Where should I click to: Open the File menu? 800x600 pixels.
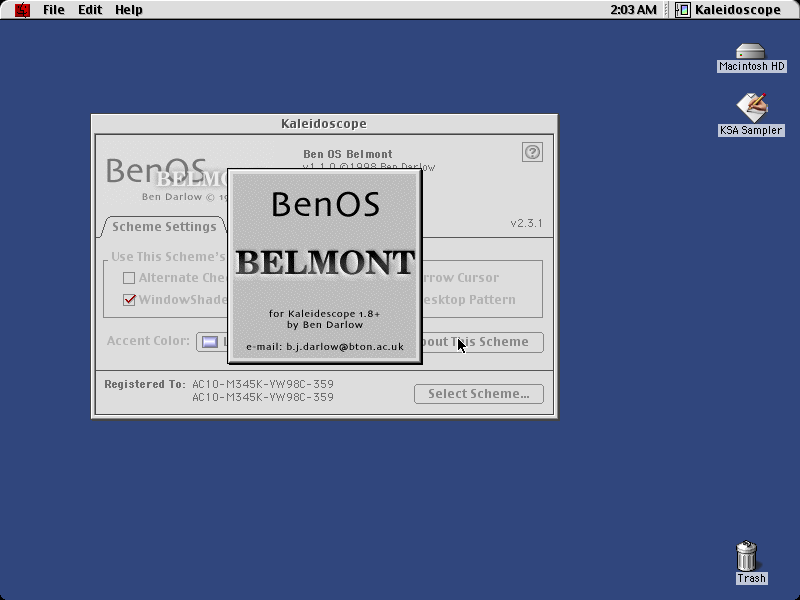pyautogui.click(x=54, y=10)
